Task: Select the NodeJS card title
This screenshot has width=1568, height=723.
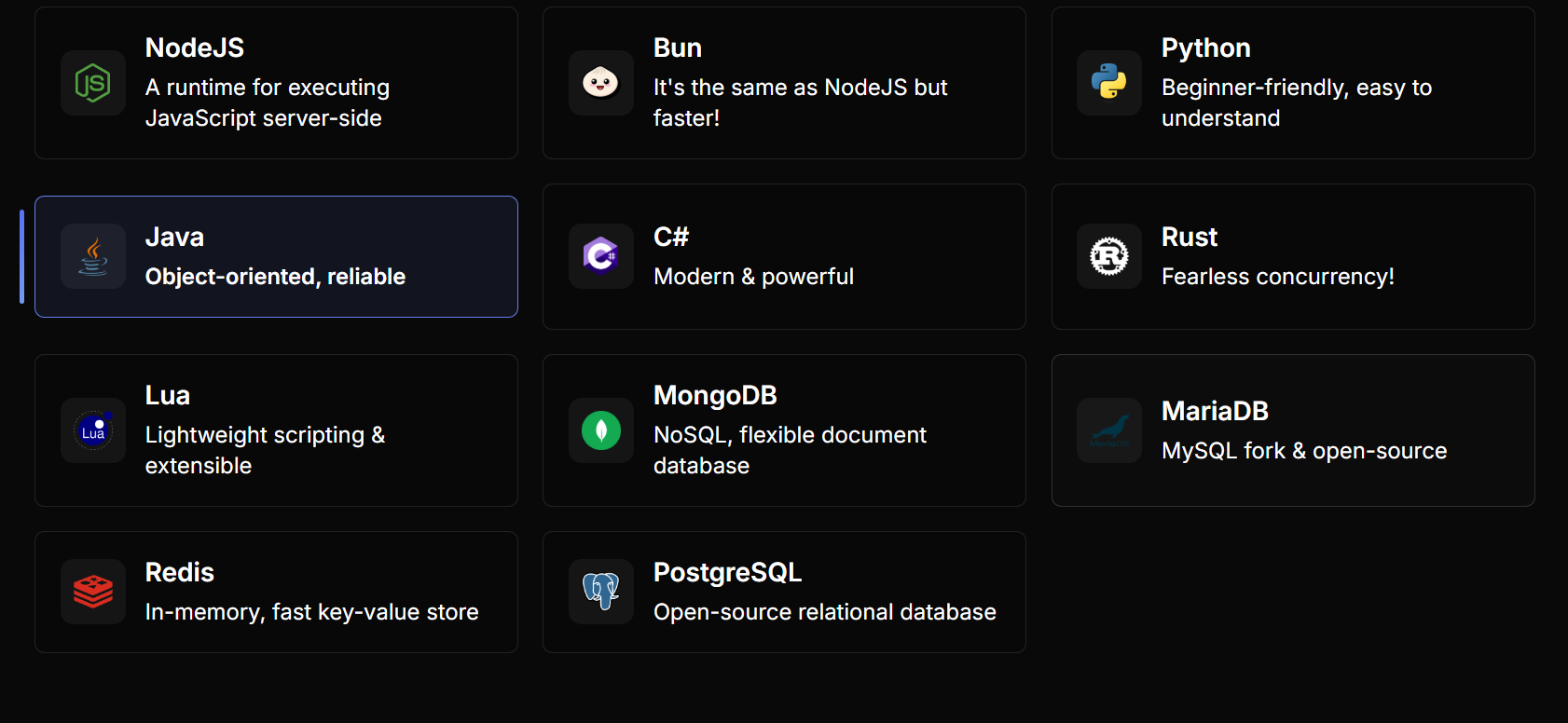Action: click(195, 48)
